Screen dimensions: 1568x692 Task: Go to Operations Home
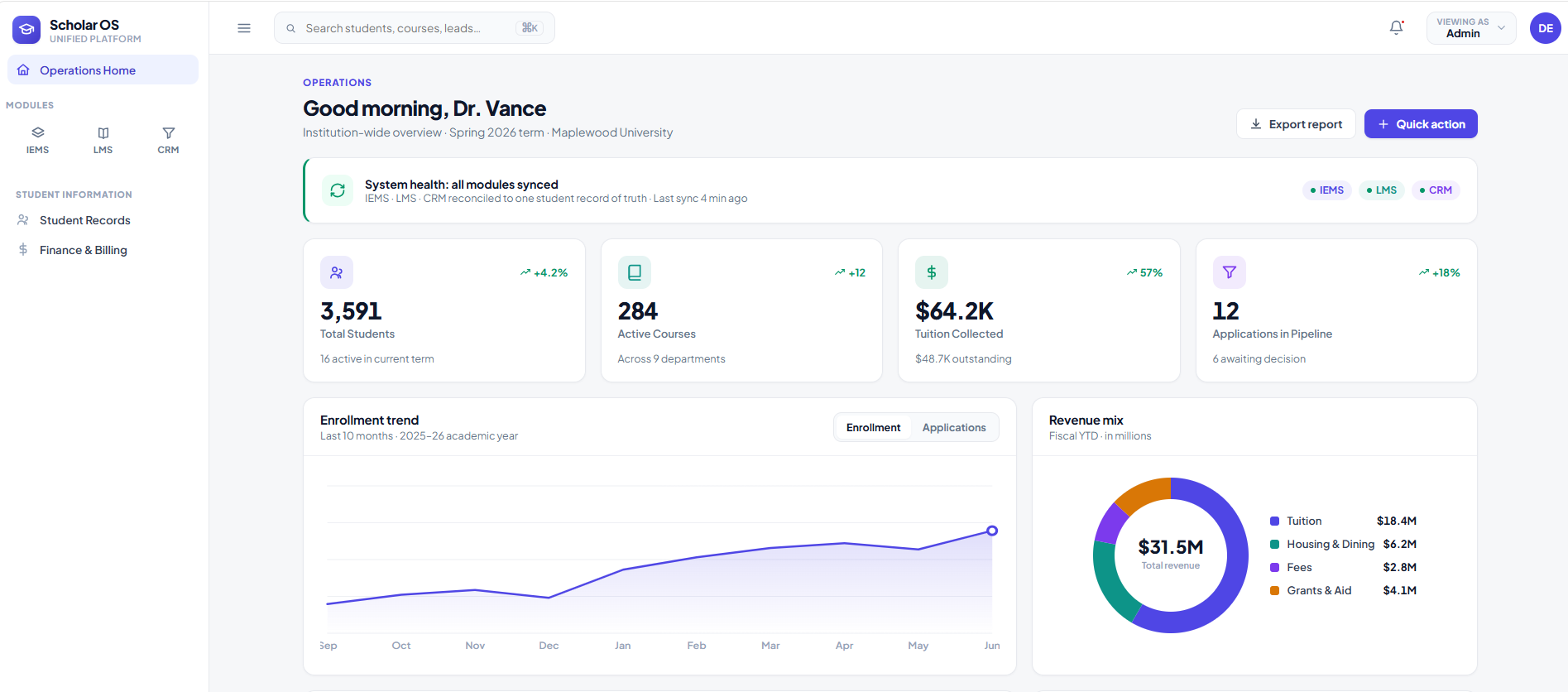click(103, 70)
